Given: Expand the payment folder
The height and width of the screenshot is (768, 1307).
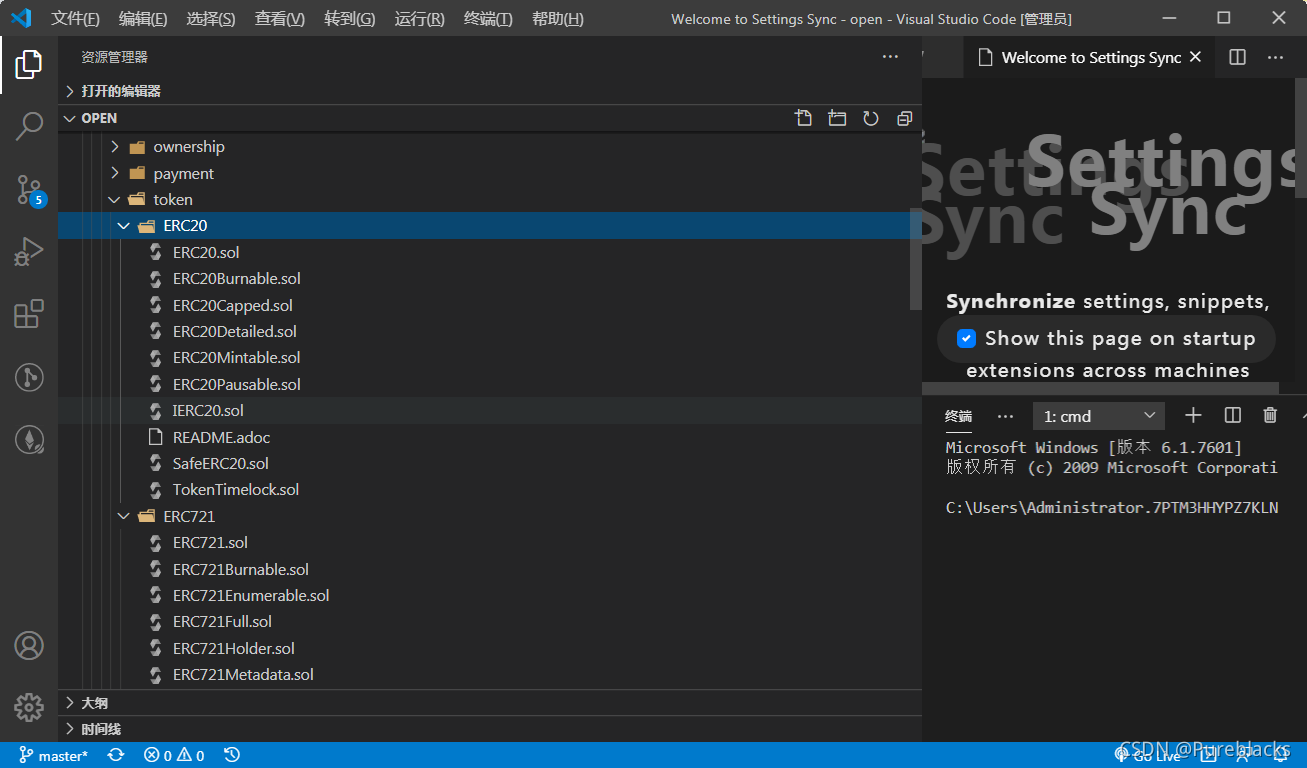Looking at the screenshot, I should [x=490, y=173].
